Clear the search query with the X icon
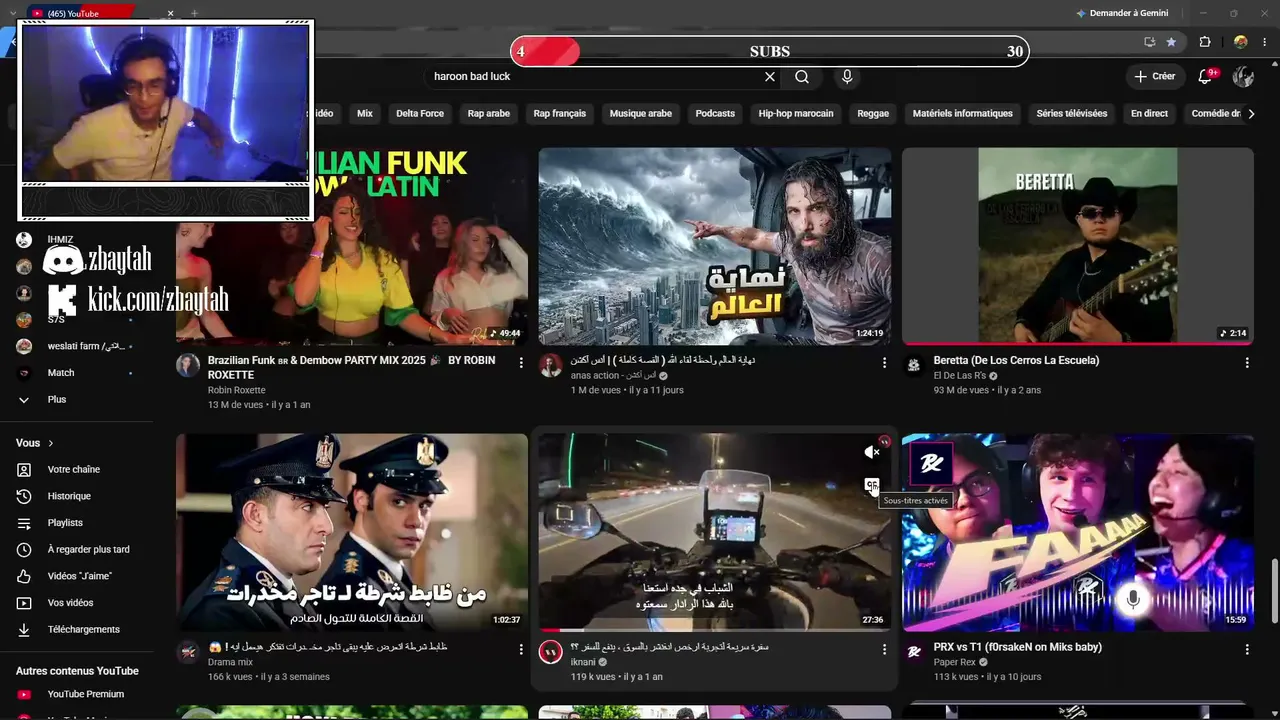 coord(770,77)
